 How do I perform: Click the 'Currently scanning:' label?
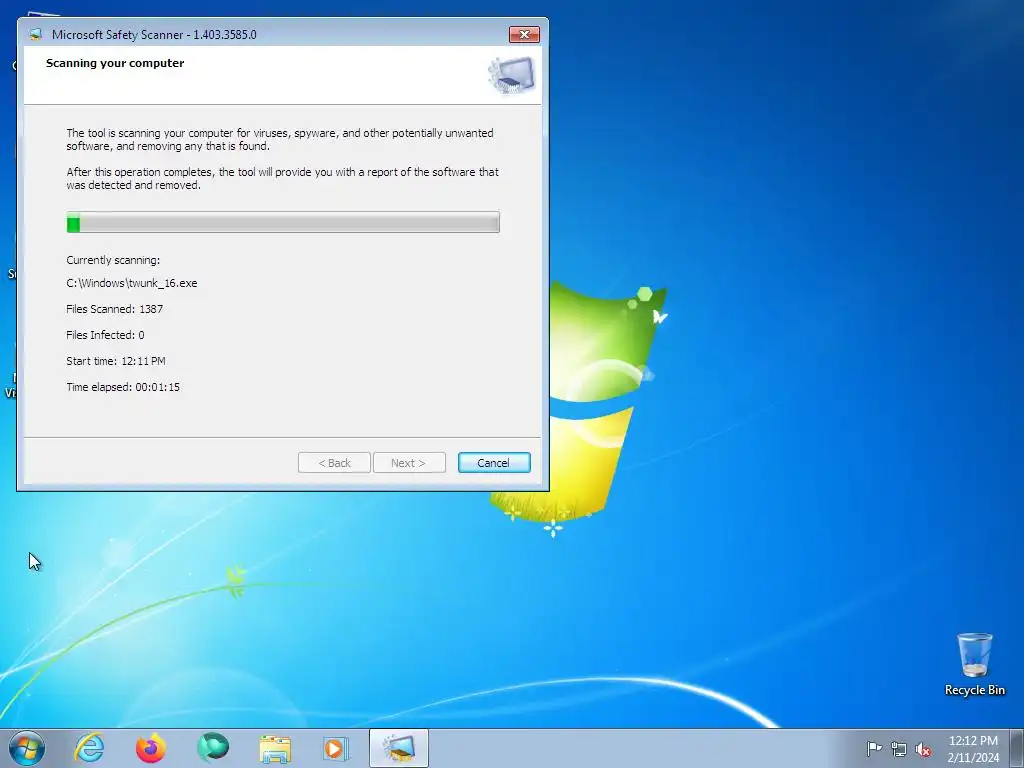click(x=113, y=260)
